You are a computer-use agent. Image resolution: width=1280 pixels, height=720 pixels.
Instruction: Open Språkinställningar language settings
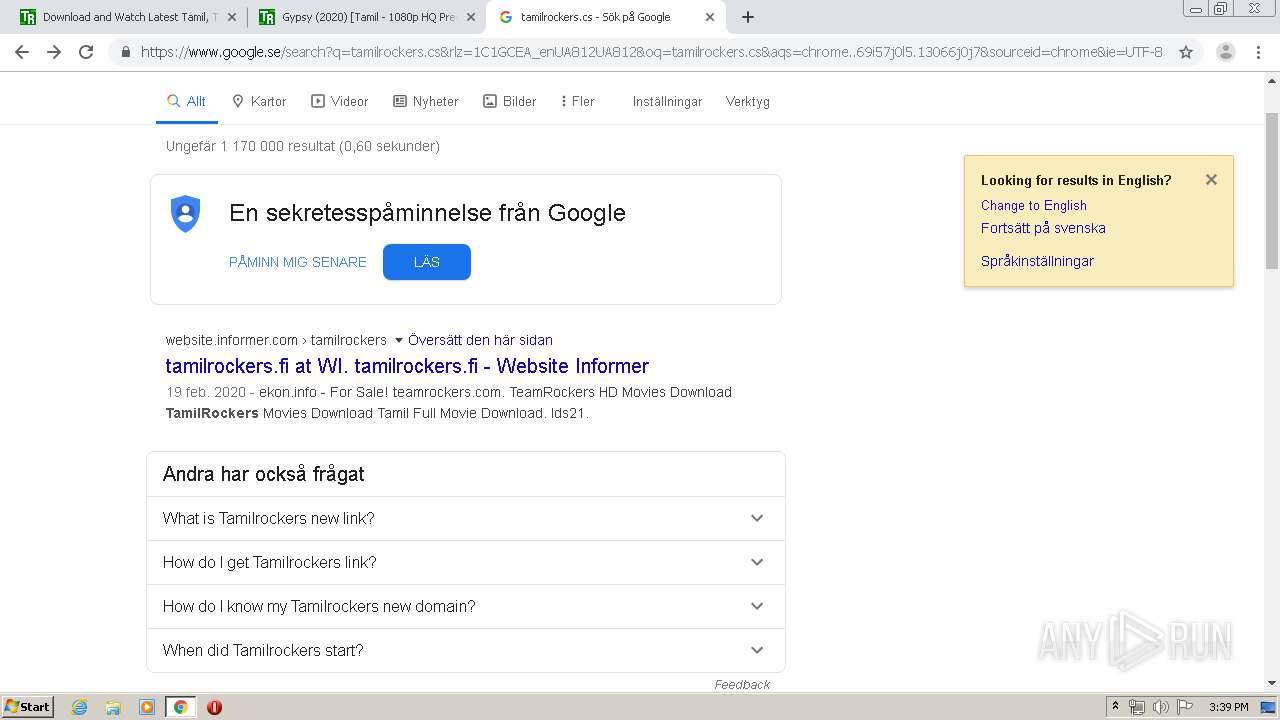pyautogui.click(x=1037, y=261)
